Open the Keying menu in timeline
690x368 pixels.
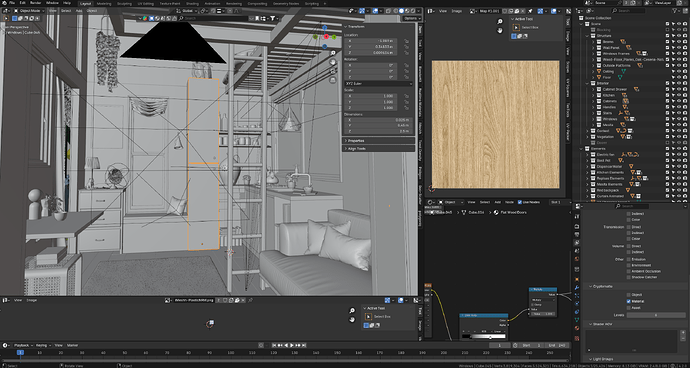pos(43,346)
